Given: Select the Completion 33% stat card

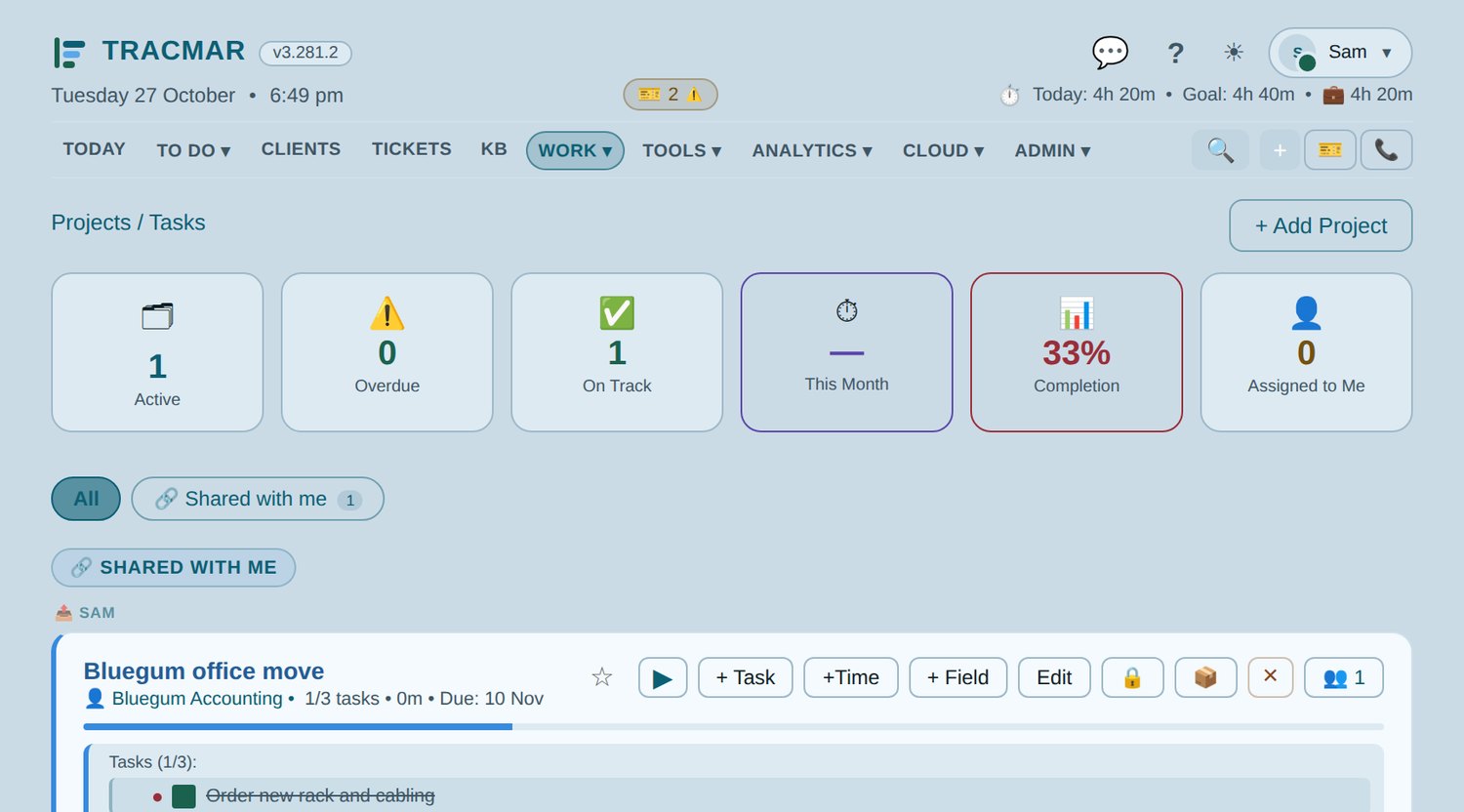Looking at the screenshot, I should (1077, 352).
